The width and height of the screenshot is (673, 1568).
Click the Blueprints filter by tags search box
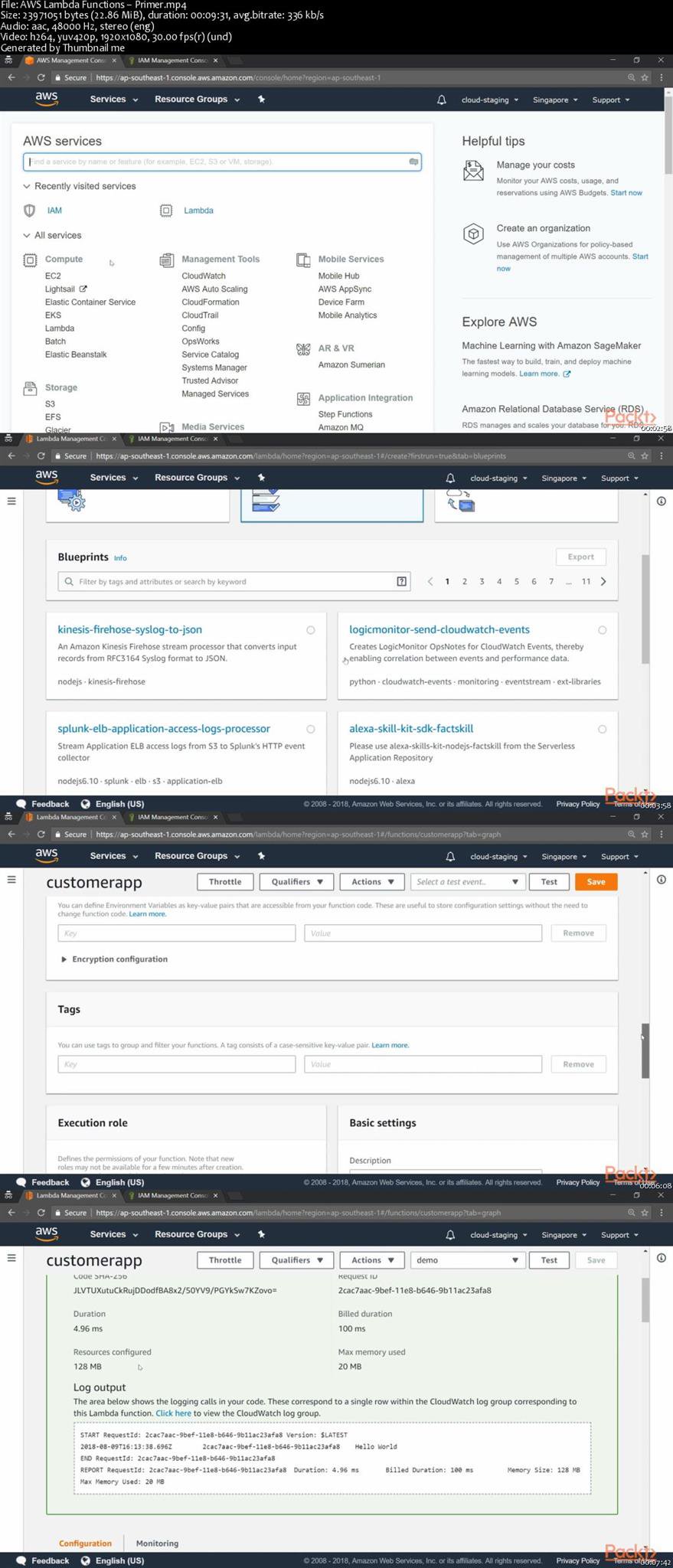234,581
